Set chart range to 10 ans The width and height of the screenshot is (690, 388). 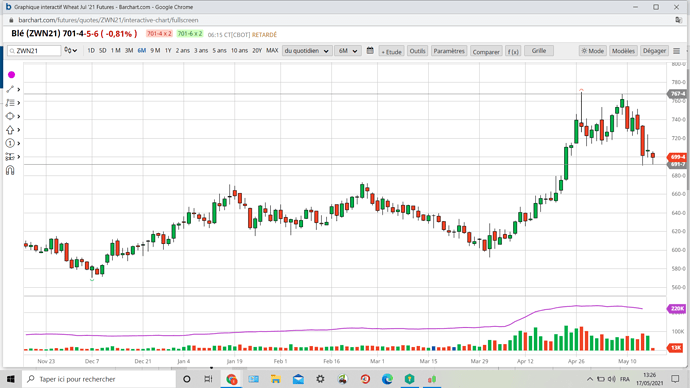(x=239, y=51)
